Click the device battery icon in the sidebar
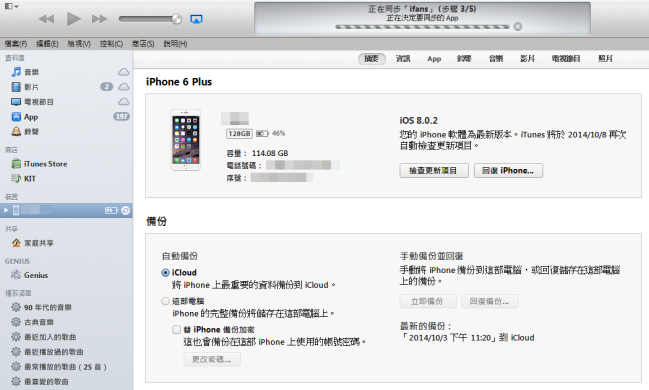 coord(111,211)
